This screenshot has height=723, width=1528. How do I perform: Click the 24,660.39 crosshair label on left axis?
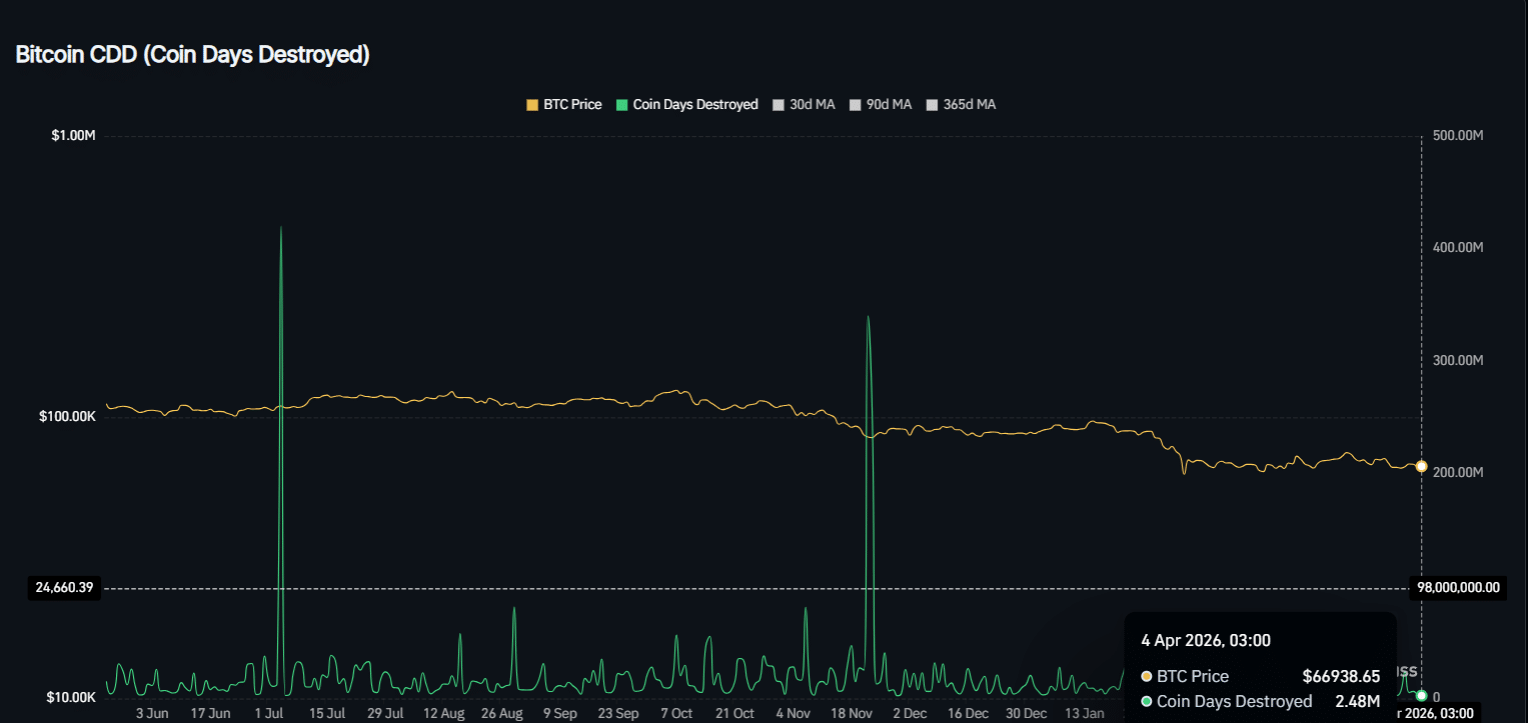[64, 588]
